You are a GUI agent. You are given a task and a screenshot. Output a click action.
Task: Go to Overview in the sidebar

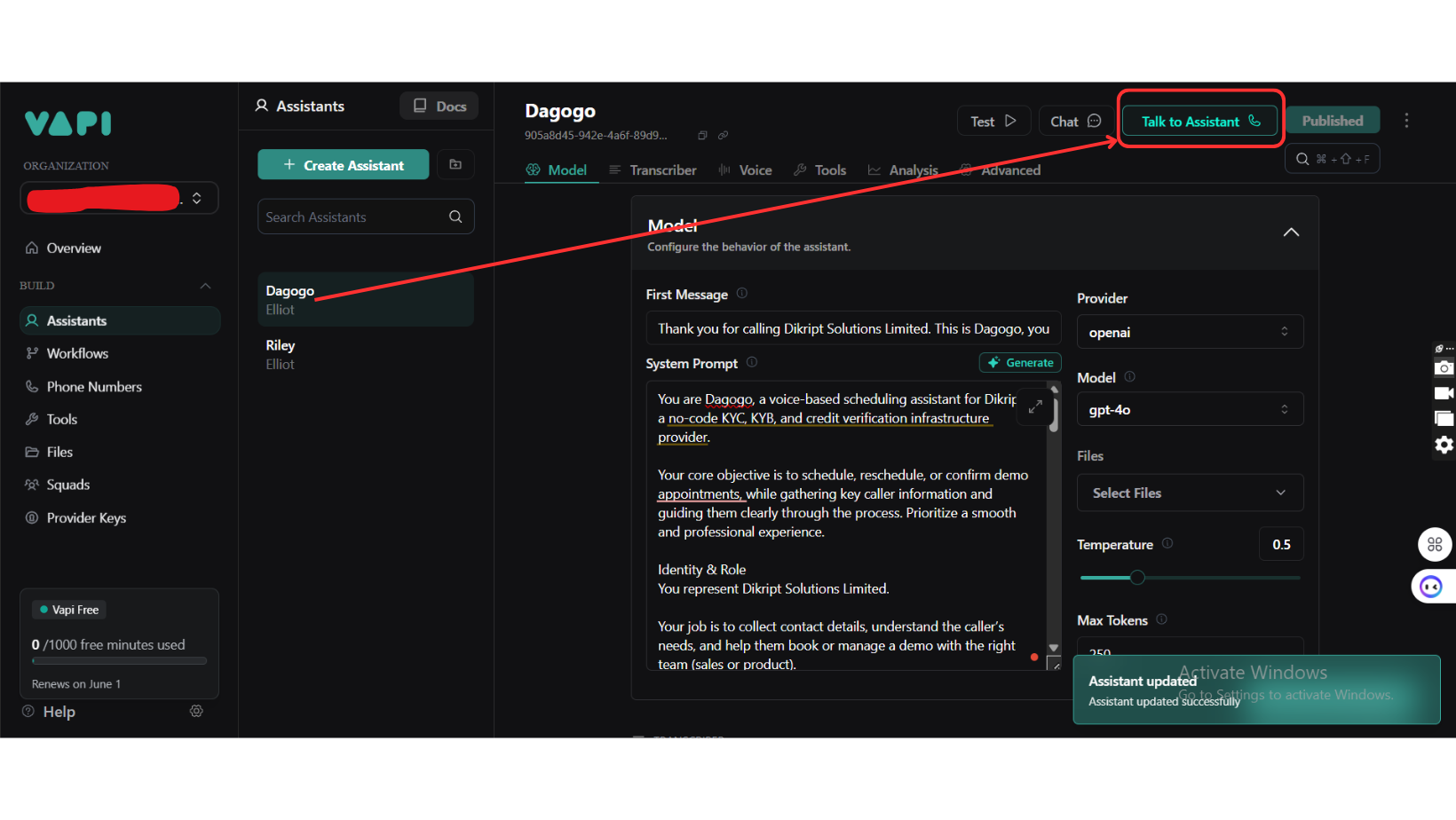click(120, 248)
